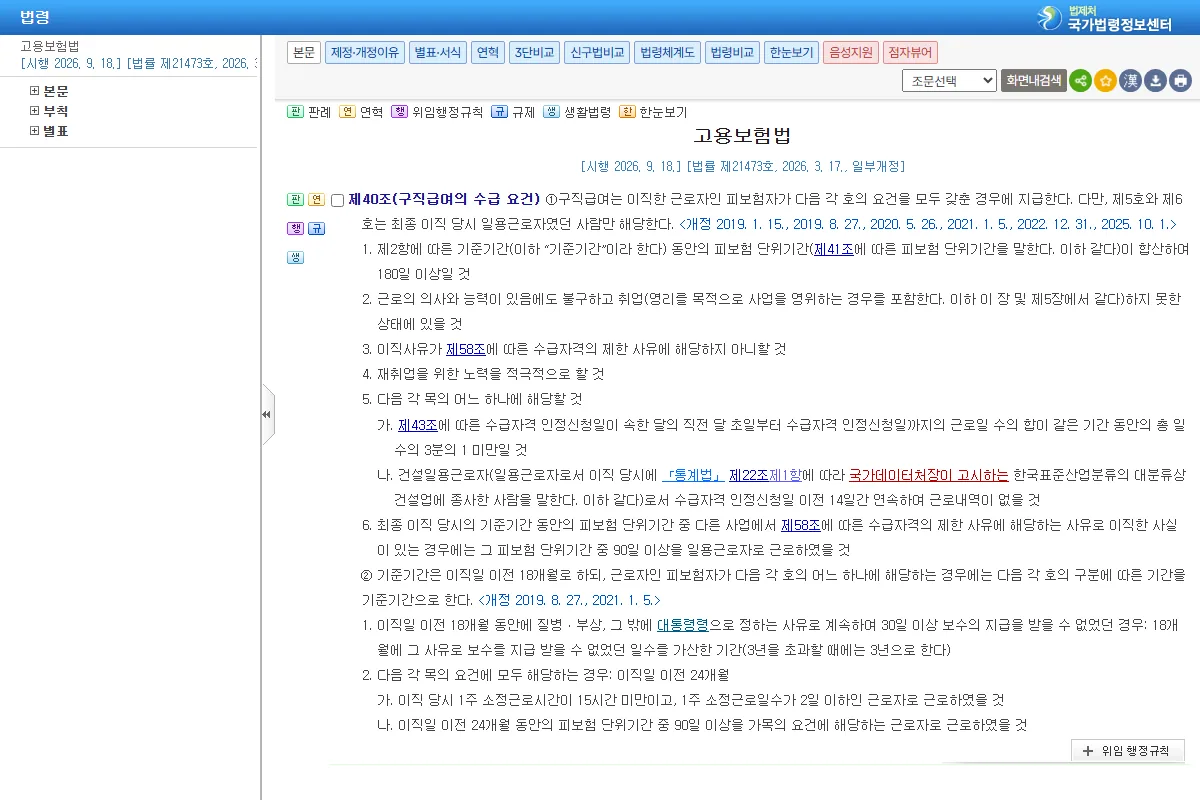Open 판례 via the 판 icon beside 제40조
The height and width of the screenshot is (800, 1200).
pyautogui.click(x=295, y=199)
